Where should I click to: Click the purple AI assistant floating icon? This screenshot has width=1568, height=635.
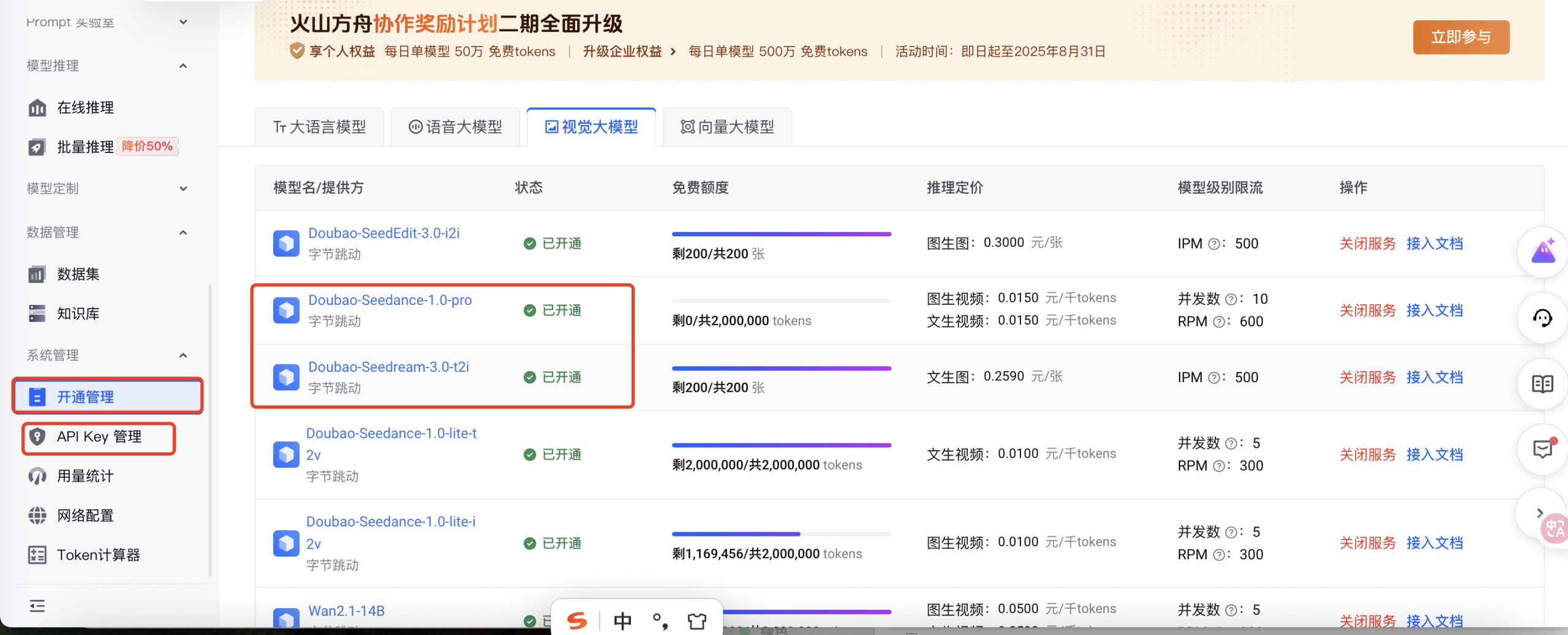pos(1543,252)
